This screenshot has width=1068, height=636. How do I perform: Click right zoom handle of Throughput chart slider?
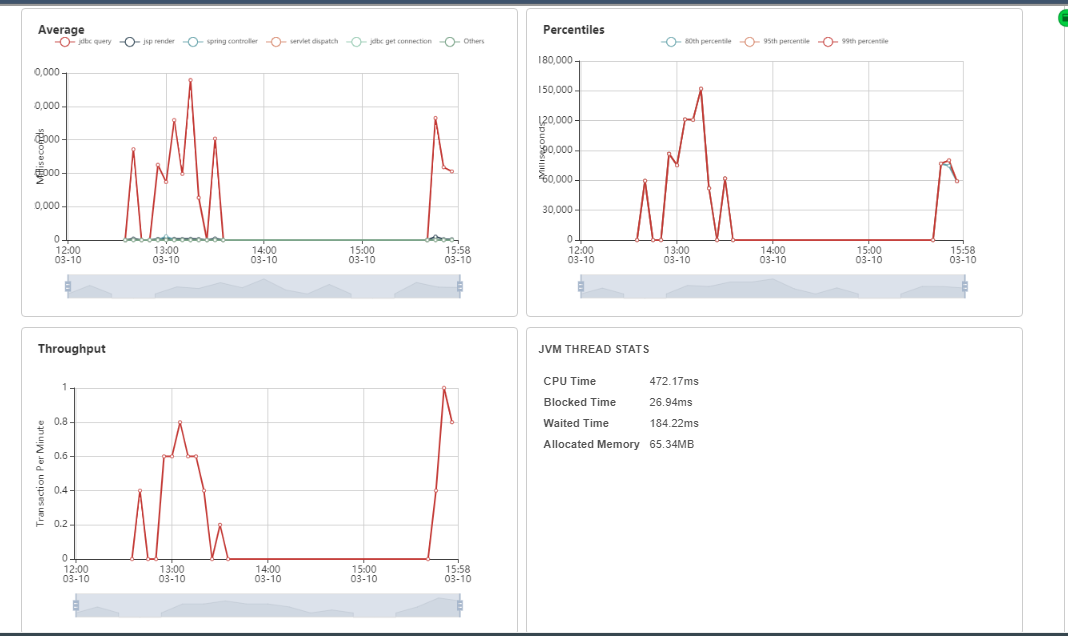point(461,605)
